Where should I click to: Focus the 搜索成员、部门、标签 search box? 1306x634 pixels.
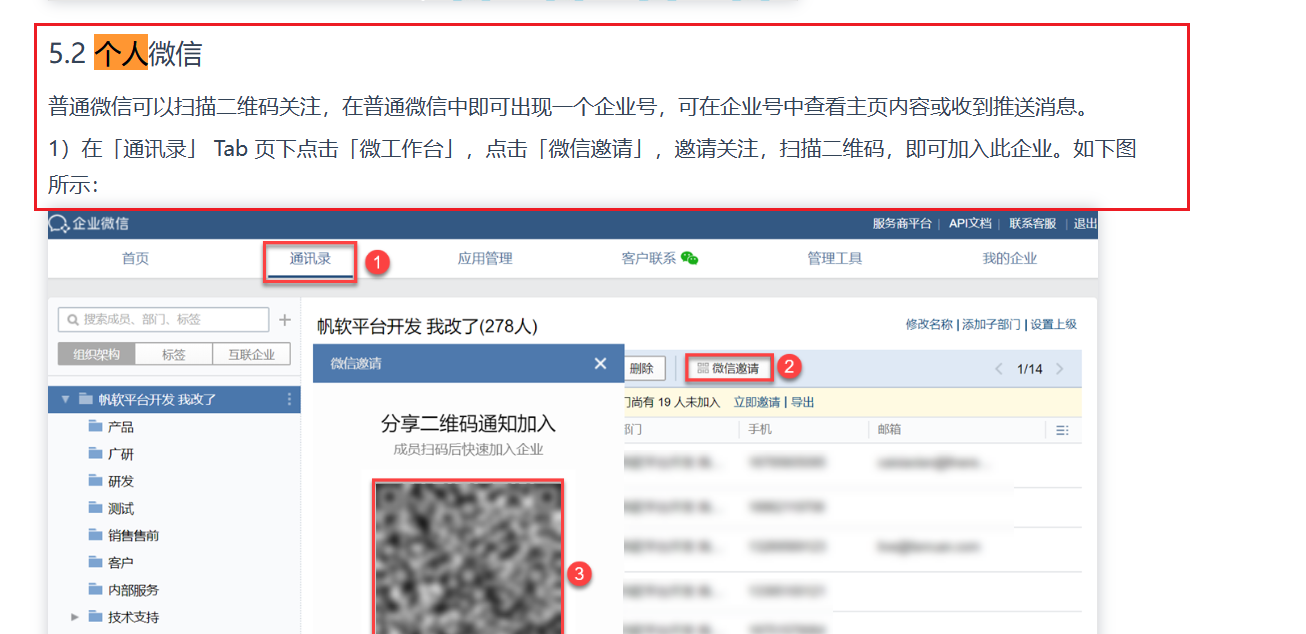point(163,320)
